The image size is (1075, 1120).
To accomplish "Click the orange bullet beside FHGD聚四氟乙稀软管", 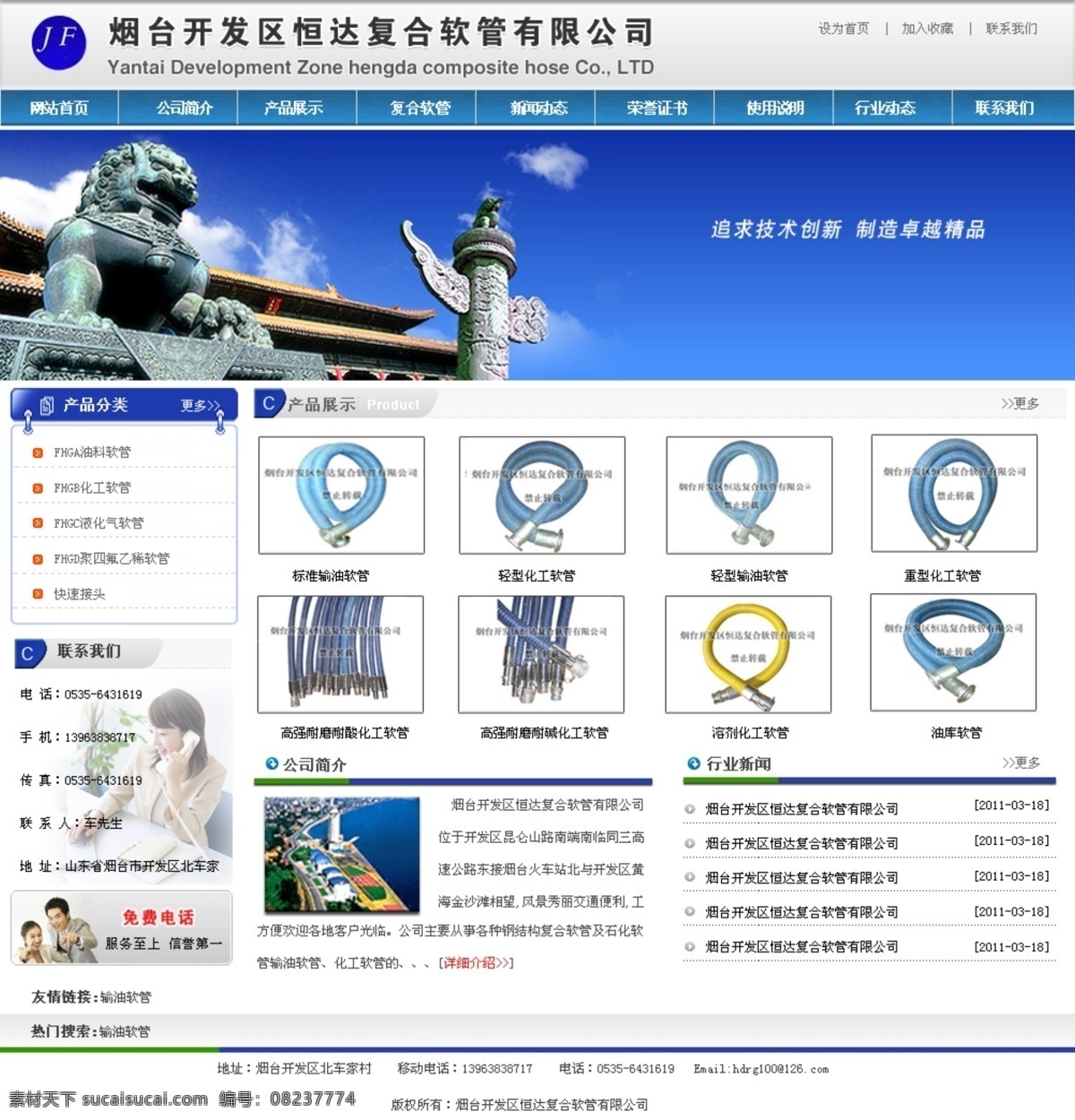I will (38, 559).
